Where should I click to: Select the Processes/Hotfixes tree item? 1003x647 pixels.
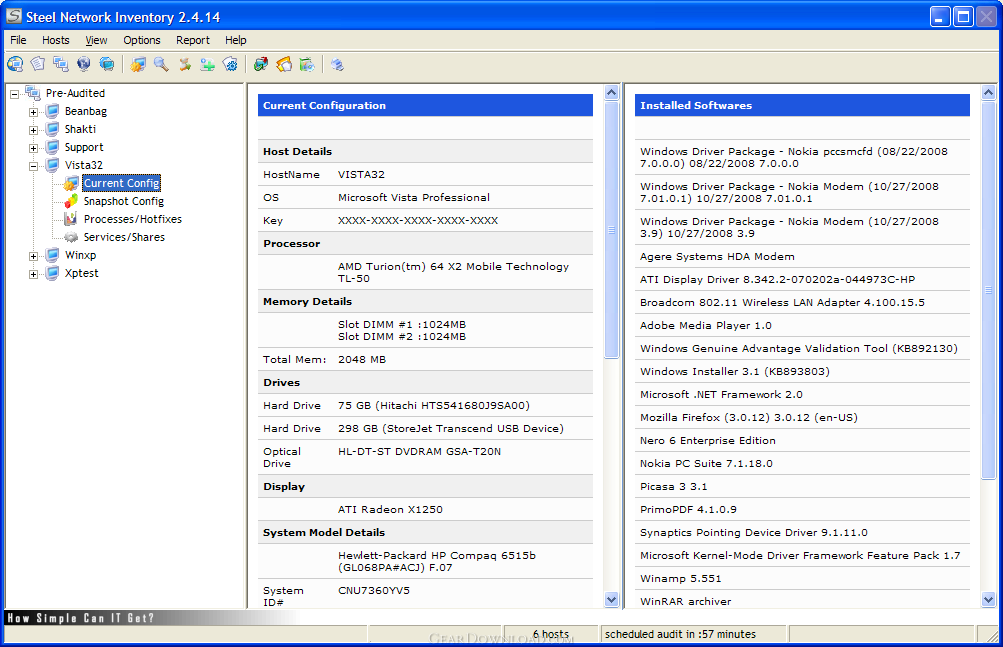132,219
